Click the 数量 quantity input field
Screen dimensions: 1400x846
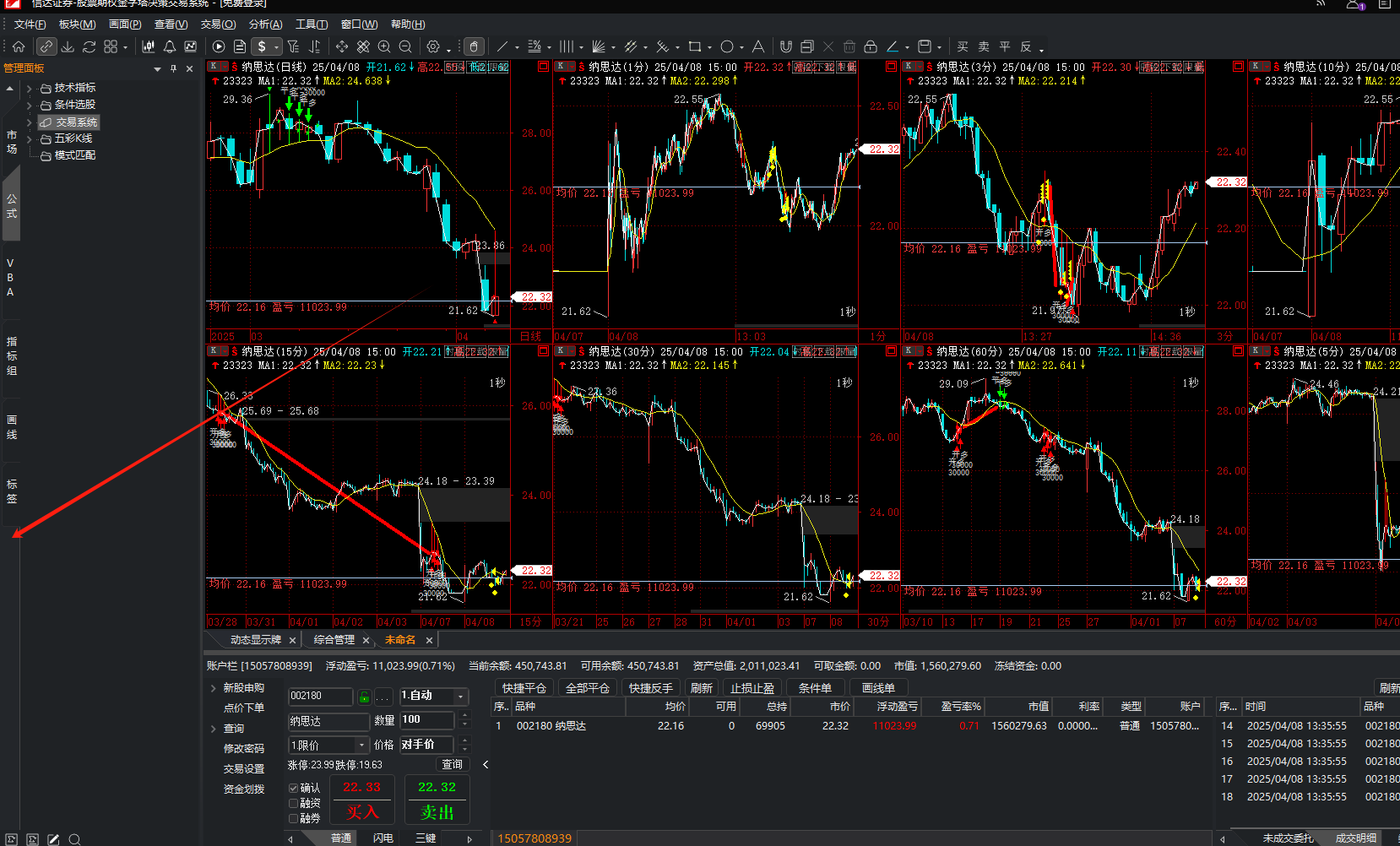(426, 720)
